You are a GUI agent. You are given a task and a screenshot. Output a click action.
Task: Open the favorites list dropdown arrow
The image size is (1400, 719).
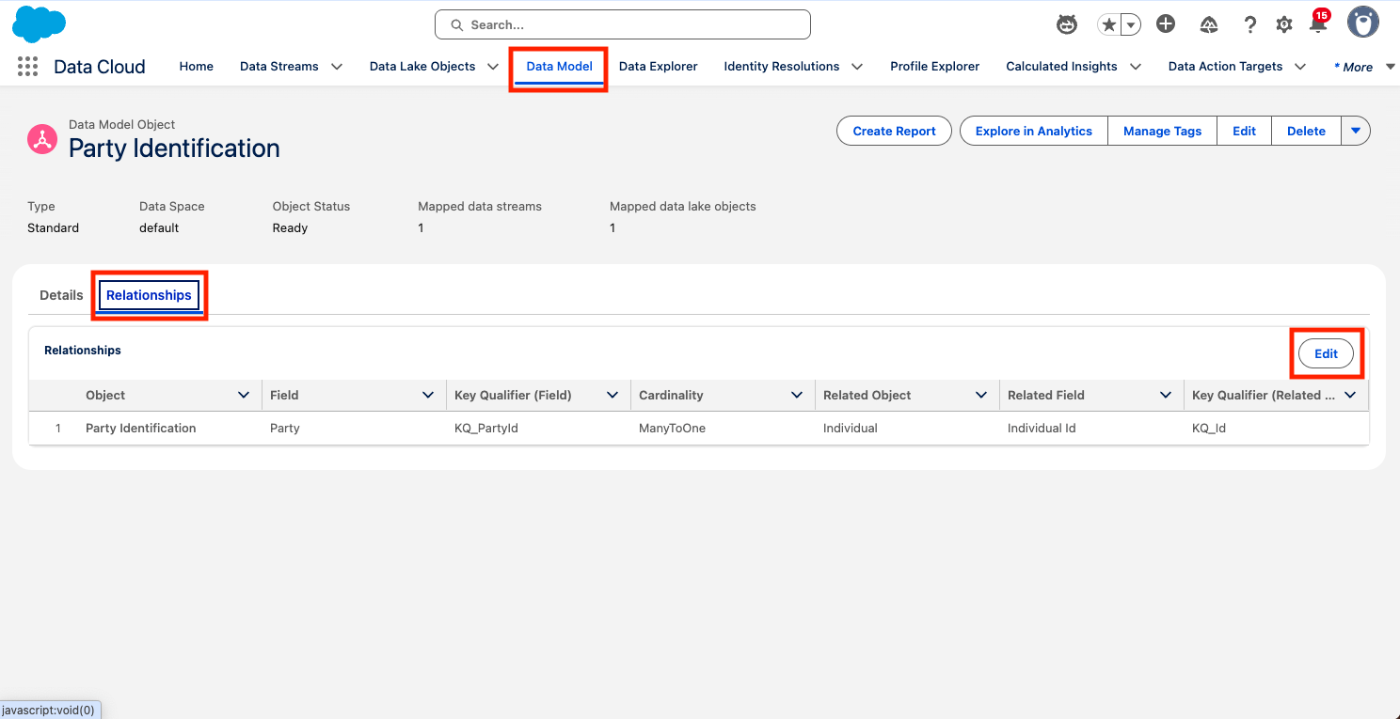click(x=1131, y=25)
